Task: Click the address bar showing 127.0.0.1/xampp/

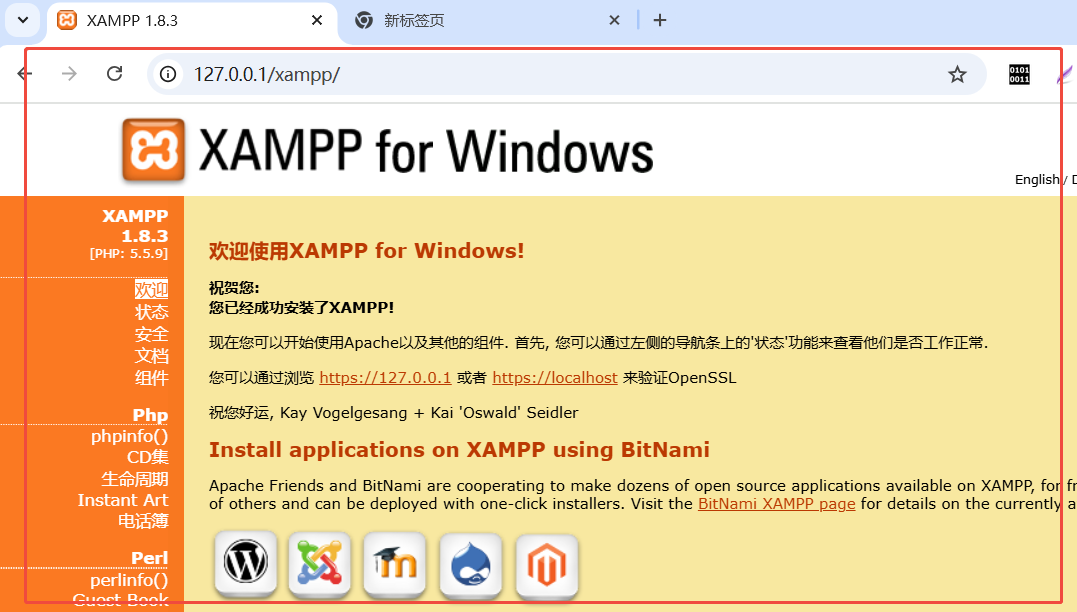Action: [567, 74]
